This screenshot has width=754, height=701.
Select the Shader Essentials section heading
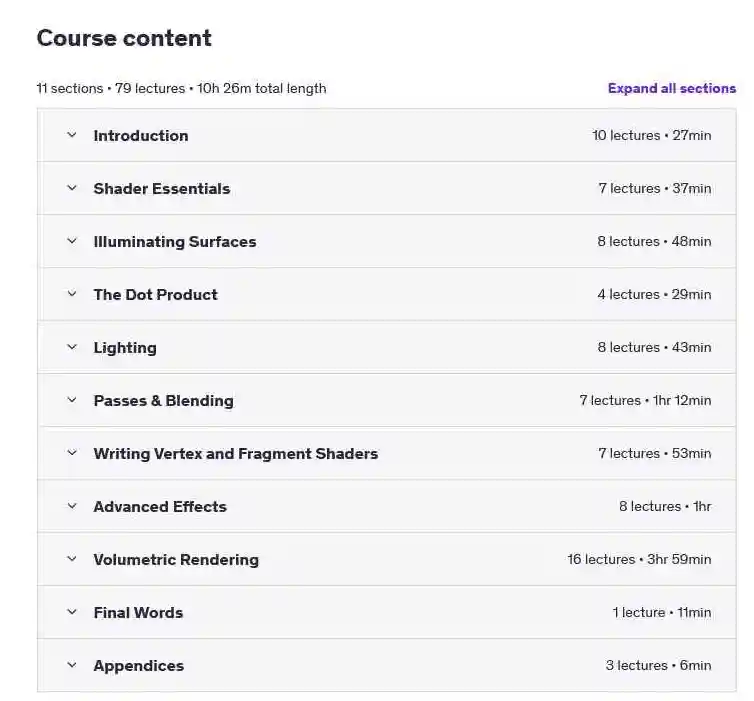point(162,188)
